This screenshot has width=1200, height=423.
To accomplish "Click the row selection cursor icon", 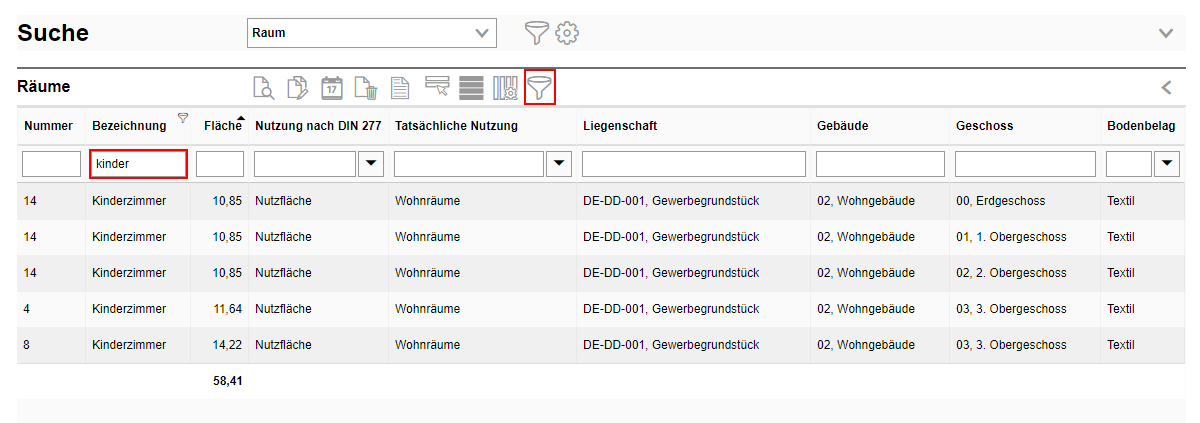I will point(437,88).
